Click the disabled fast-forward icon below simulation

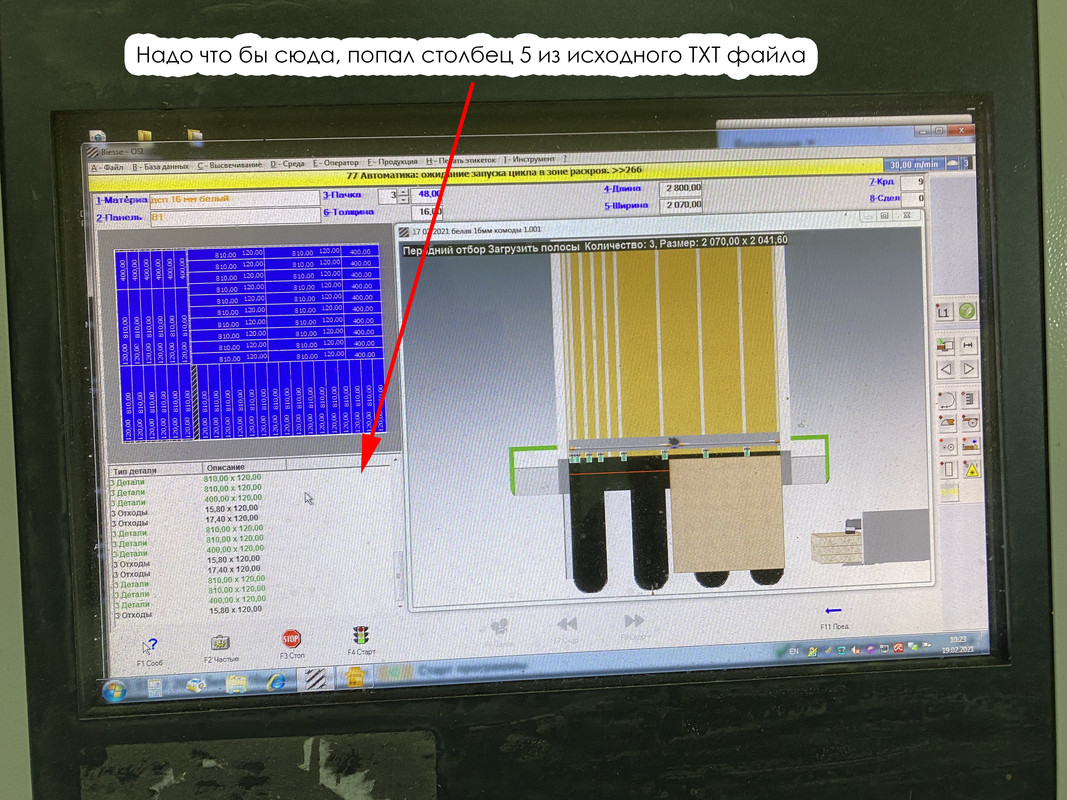click(634, 621)
